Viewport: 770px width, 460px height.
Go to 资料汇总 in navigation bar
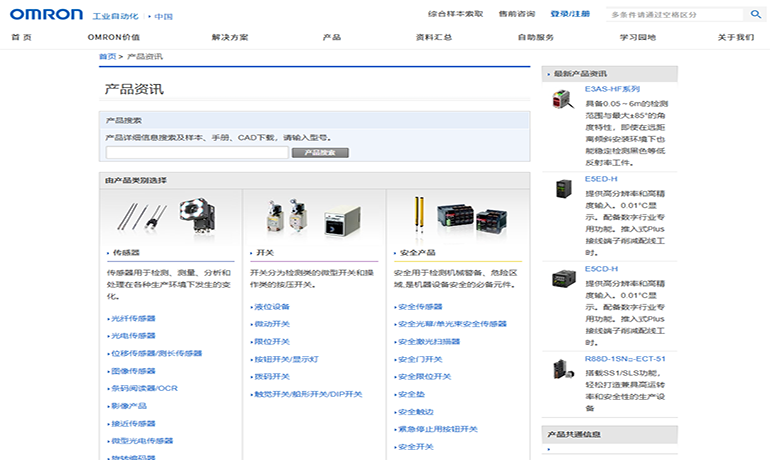click(x=433, y=38)
